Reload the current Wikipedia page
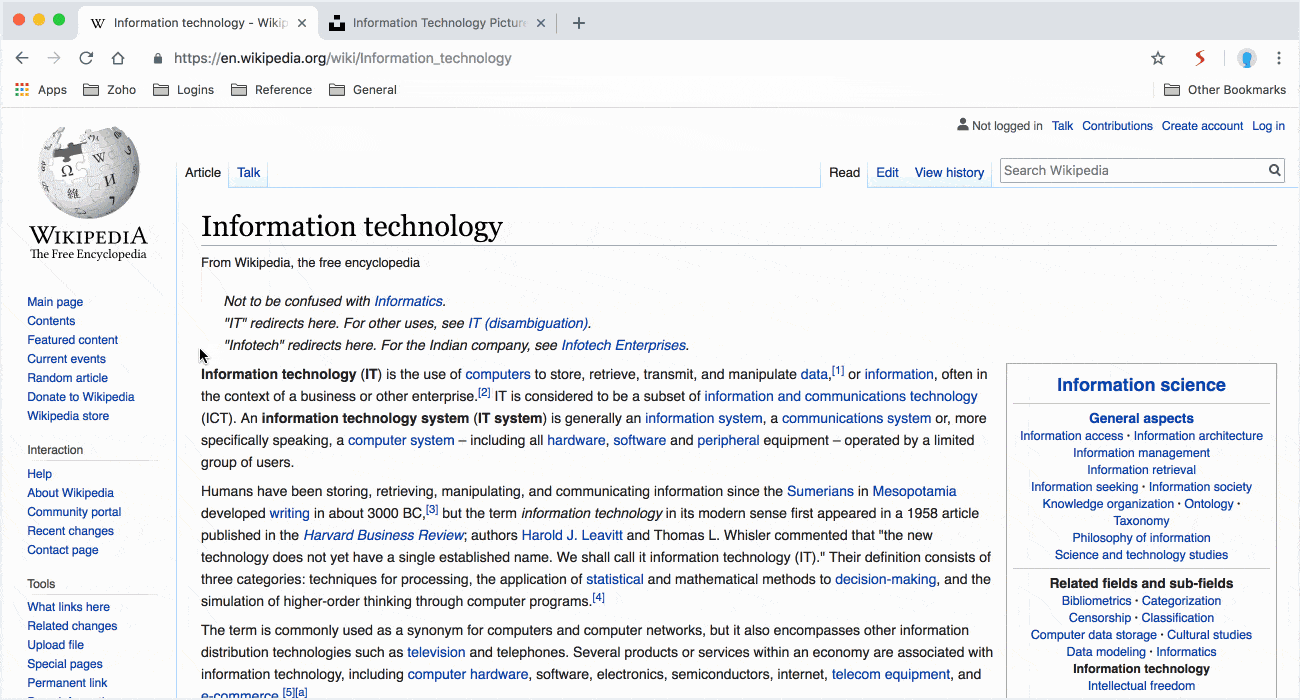Viewport: 1300px width, 700px height. [86, 58]
